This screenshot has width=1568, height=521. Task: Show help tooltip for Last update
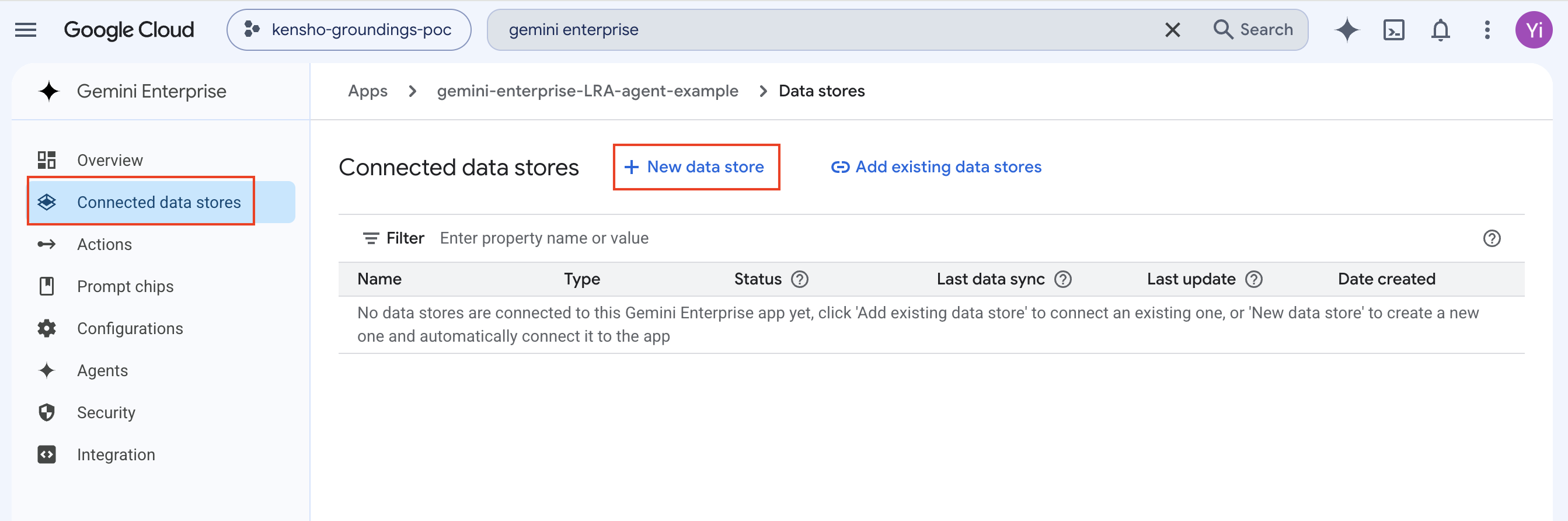click(x=1254, y=280)
